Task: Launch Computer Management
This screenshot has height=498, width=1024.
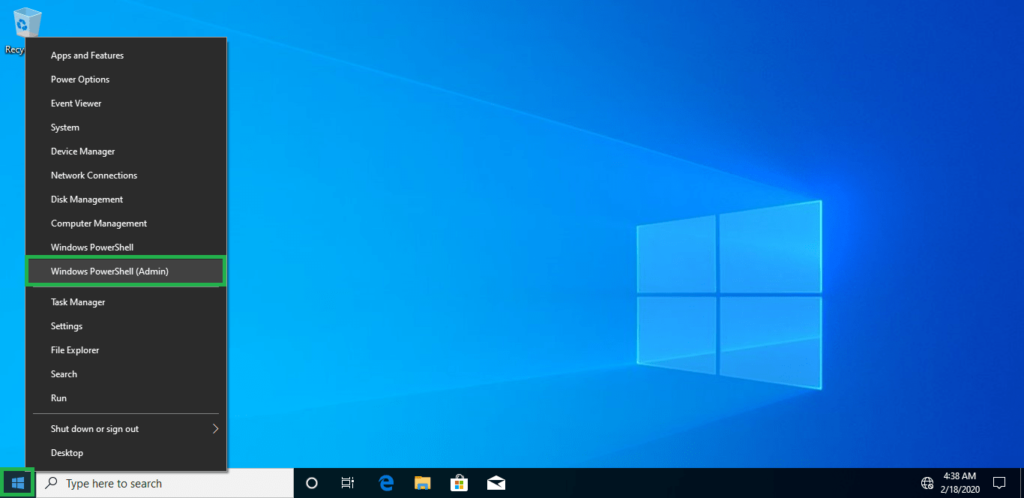Action: (126, 223)
